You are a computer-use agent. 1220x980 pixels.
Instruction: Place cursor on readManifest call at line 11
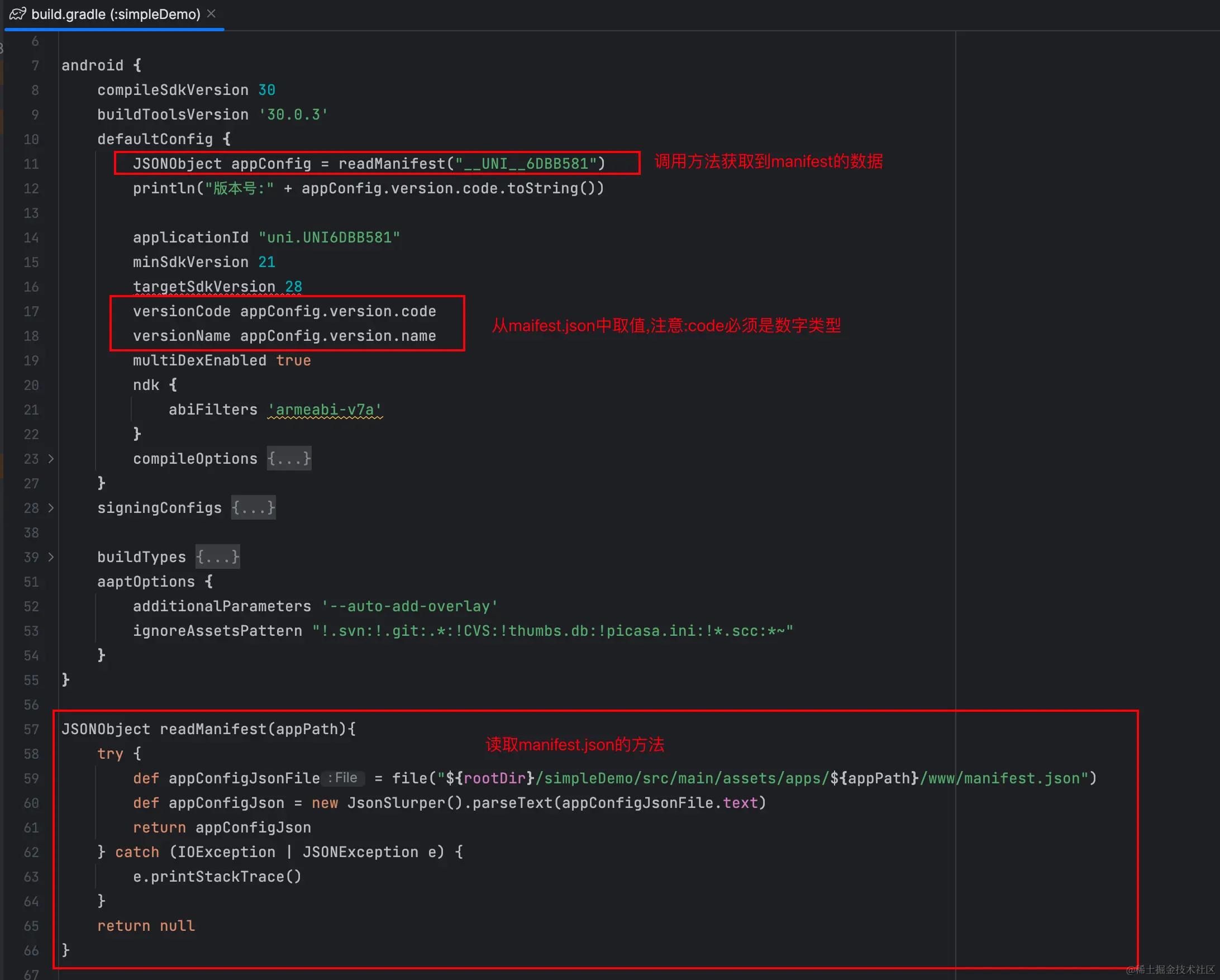pos(392,164)
